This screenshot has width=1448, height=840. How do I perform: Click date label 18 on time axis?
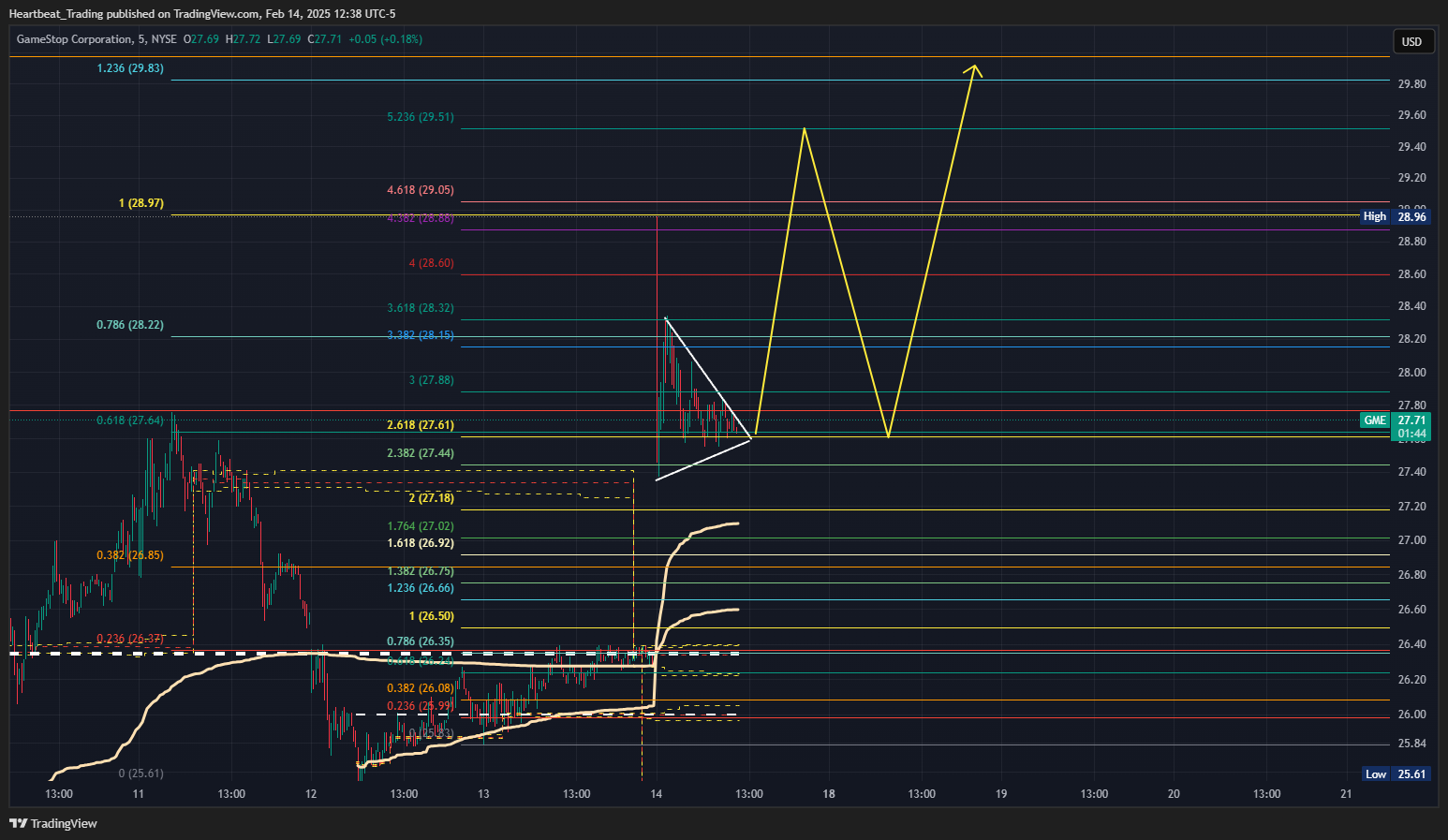pos(829,794)
